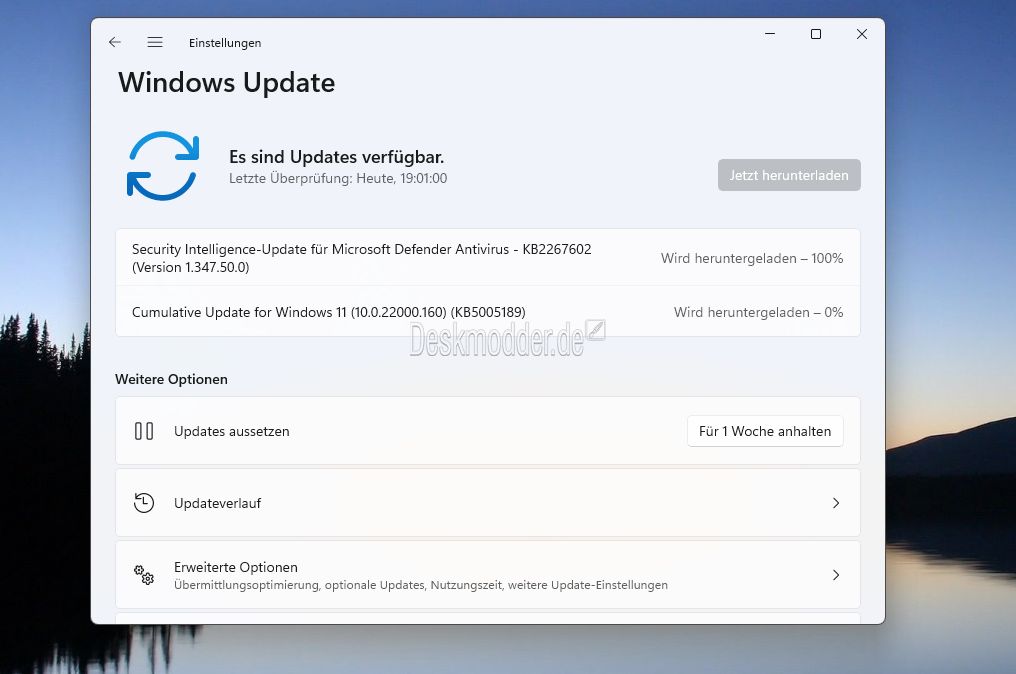
Task: Select the Security Intelligence-Update KB2267602 entry
Action: pyautogui.click(x=488, y=258)
